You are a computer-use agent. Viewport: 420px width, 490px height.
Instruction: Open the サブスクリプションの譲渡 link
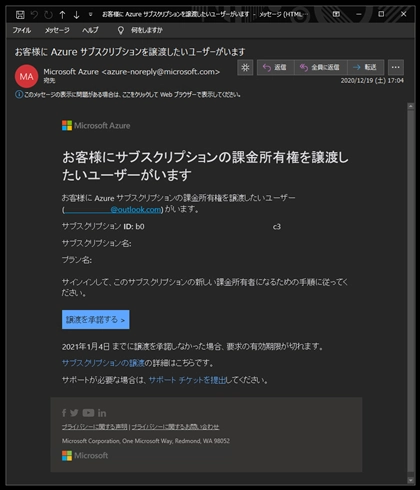pyautogui.click(x=103, y=363)
